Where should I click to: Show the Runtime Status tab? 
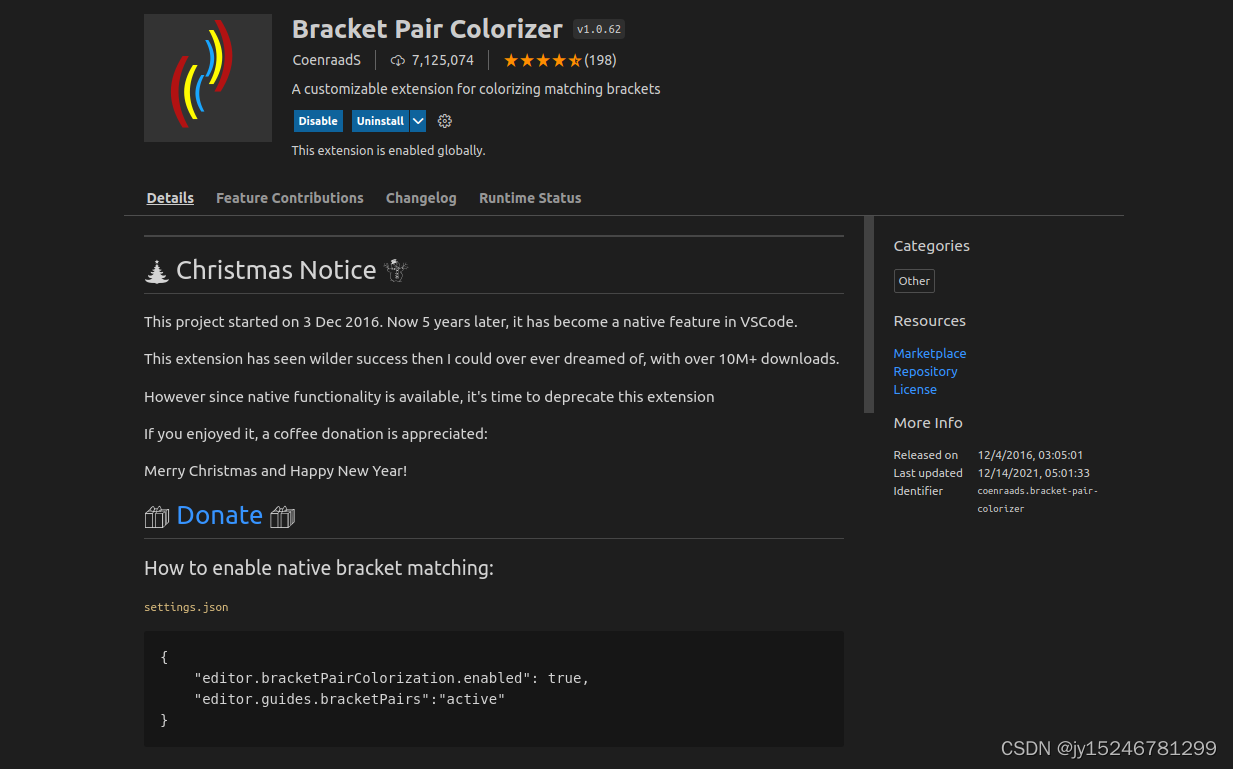[530, 198]
